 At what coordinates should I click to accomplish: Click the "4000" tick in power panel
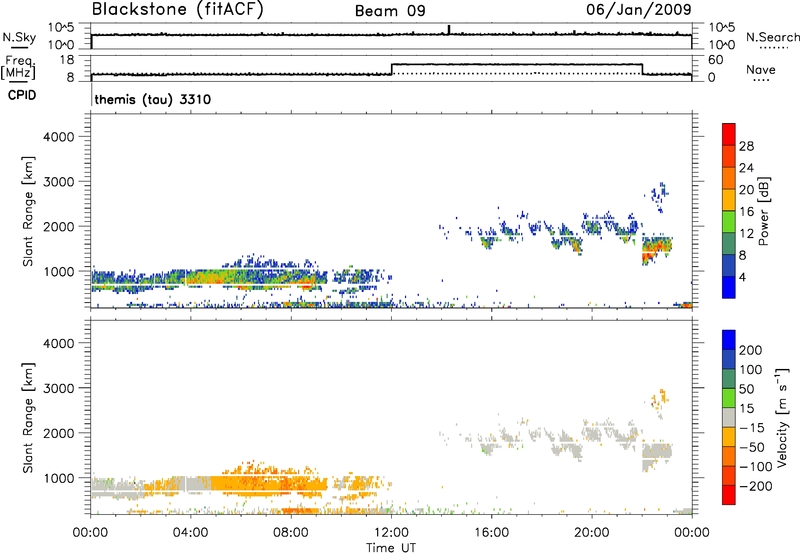pos(58,137)
